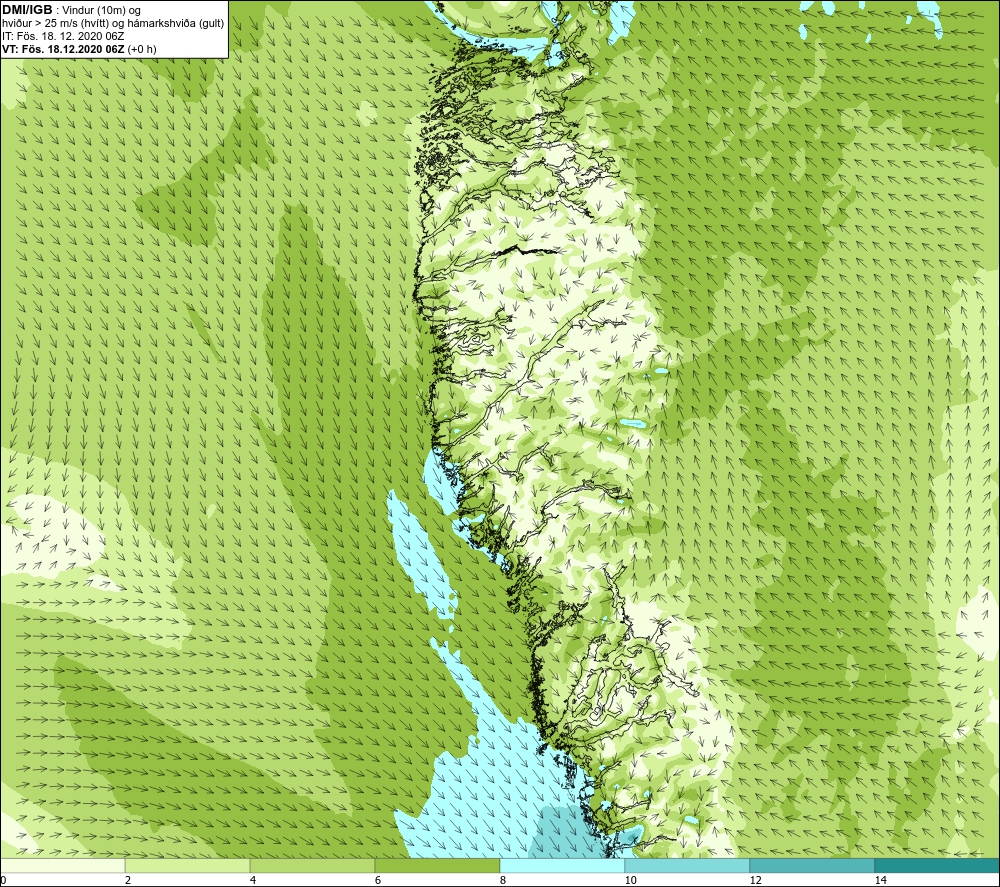Select the 'IT: Fös. 18. 12. 2020 06Z' line

(x=63, y=36)
